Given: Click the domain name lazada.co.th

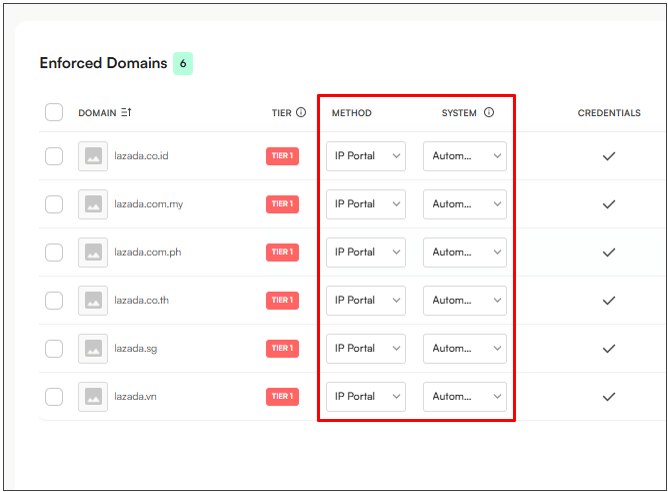Looking at the screenshot, I should tap(141, 300).
